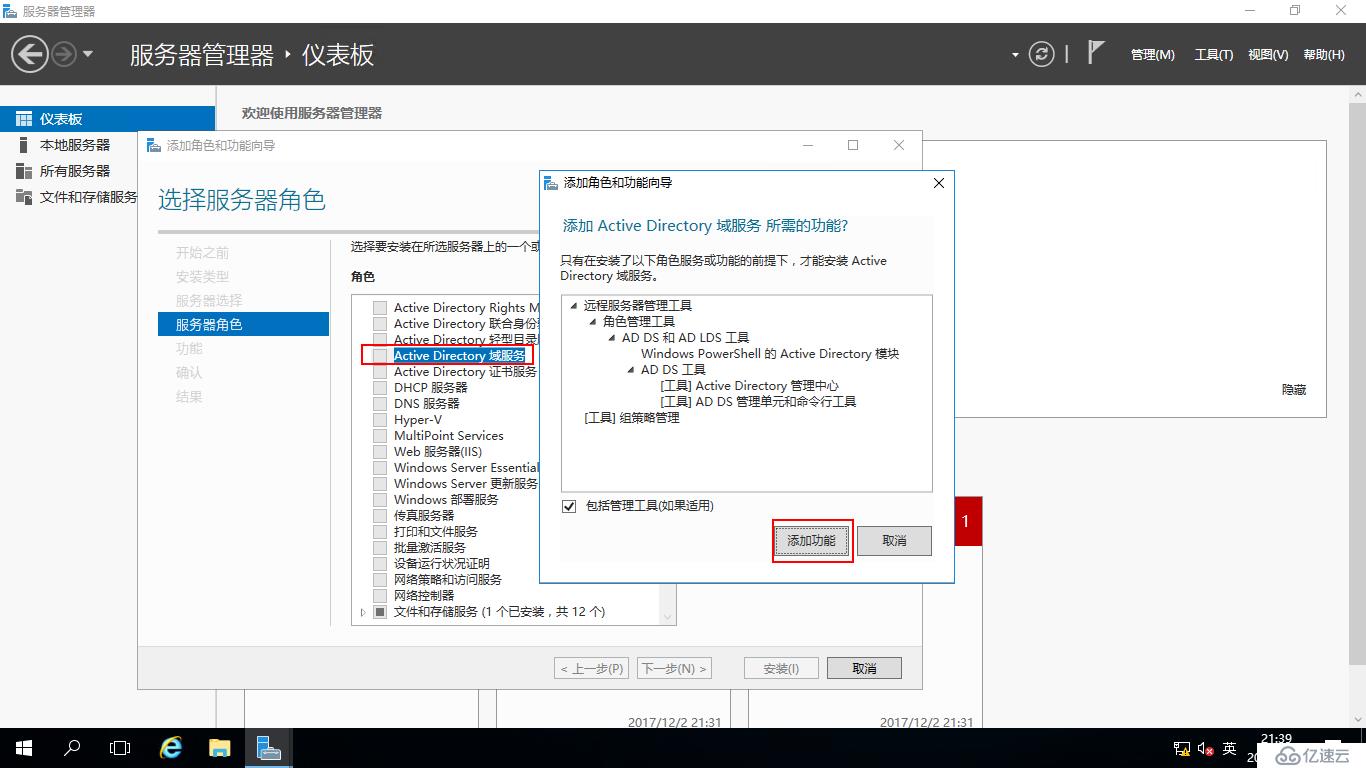Click Server Manager title bar app icon
Image resolution: width=1366 pixels, height=768 pixels.
(x=11, y=11)
